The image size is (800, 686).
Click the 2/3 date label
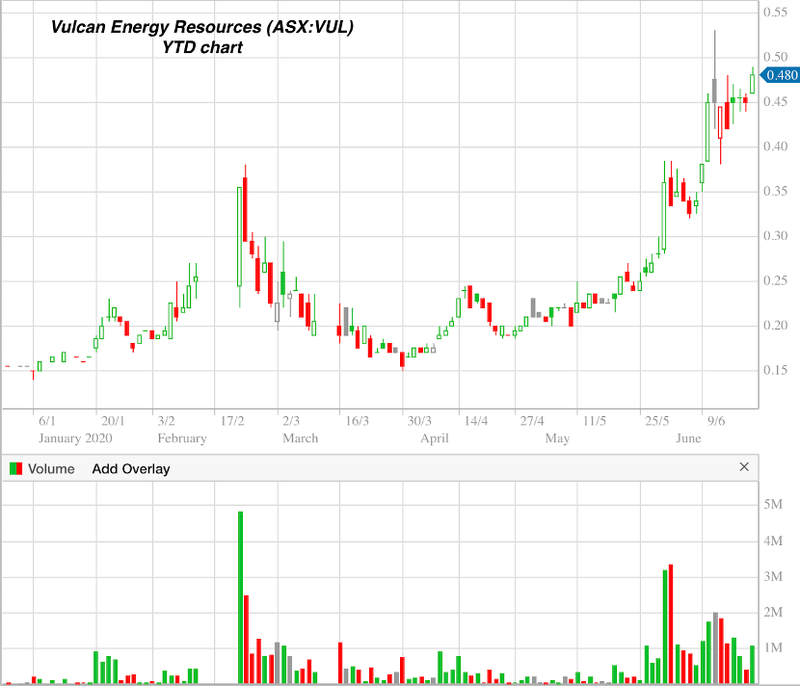click(x=291, y=421)
